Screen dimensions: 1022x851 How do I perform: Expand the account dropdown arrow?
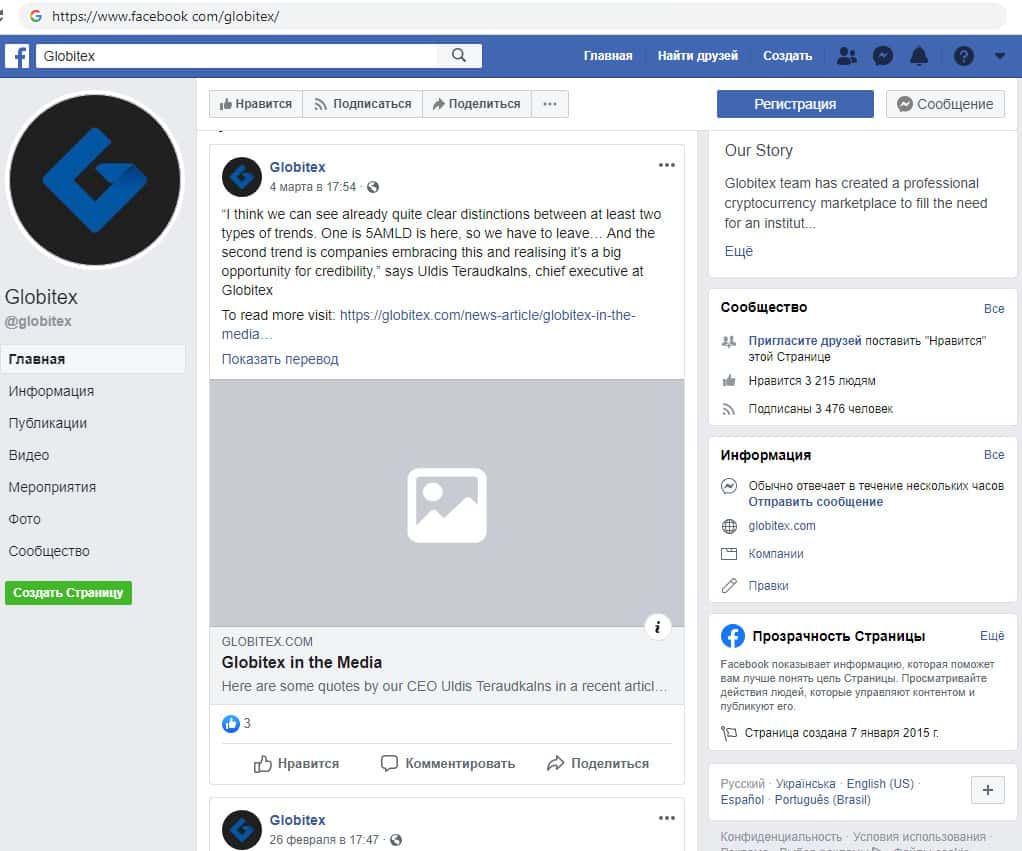999,56
